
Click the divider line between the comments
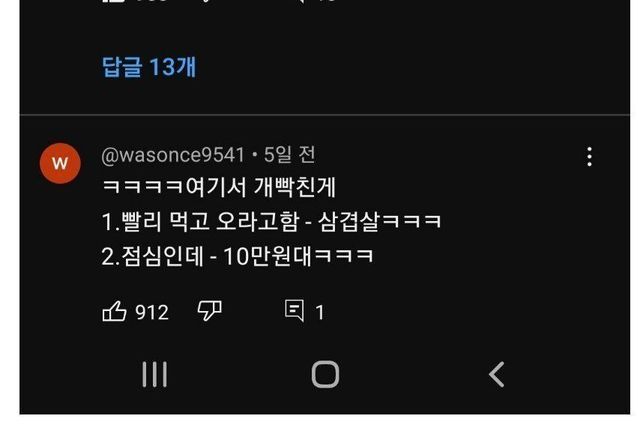tap(324, 115)
